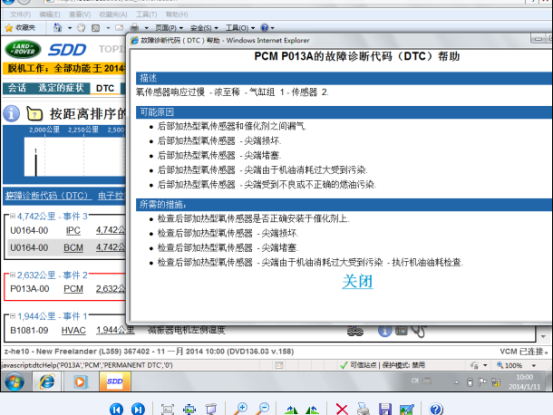This screenshot has width=553, height=415.
Task: Open the BCM module link for U0164-00
Action: point(73,248)
